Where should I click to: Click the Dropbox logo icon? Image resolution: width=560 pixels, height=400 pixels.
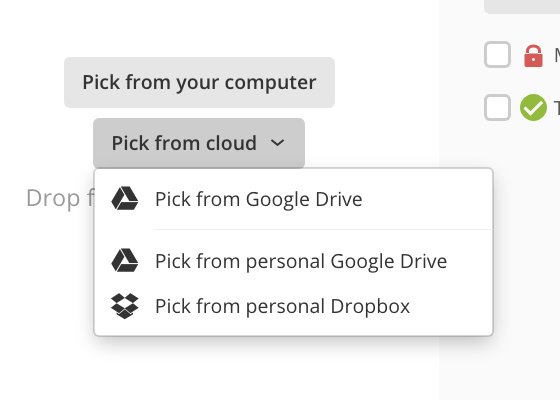(x=125, y=306)
